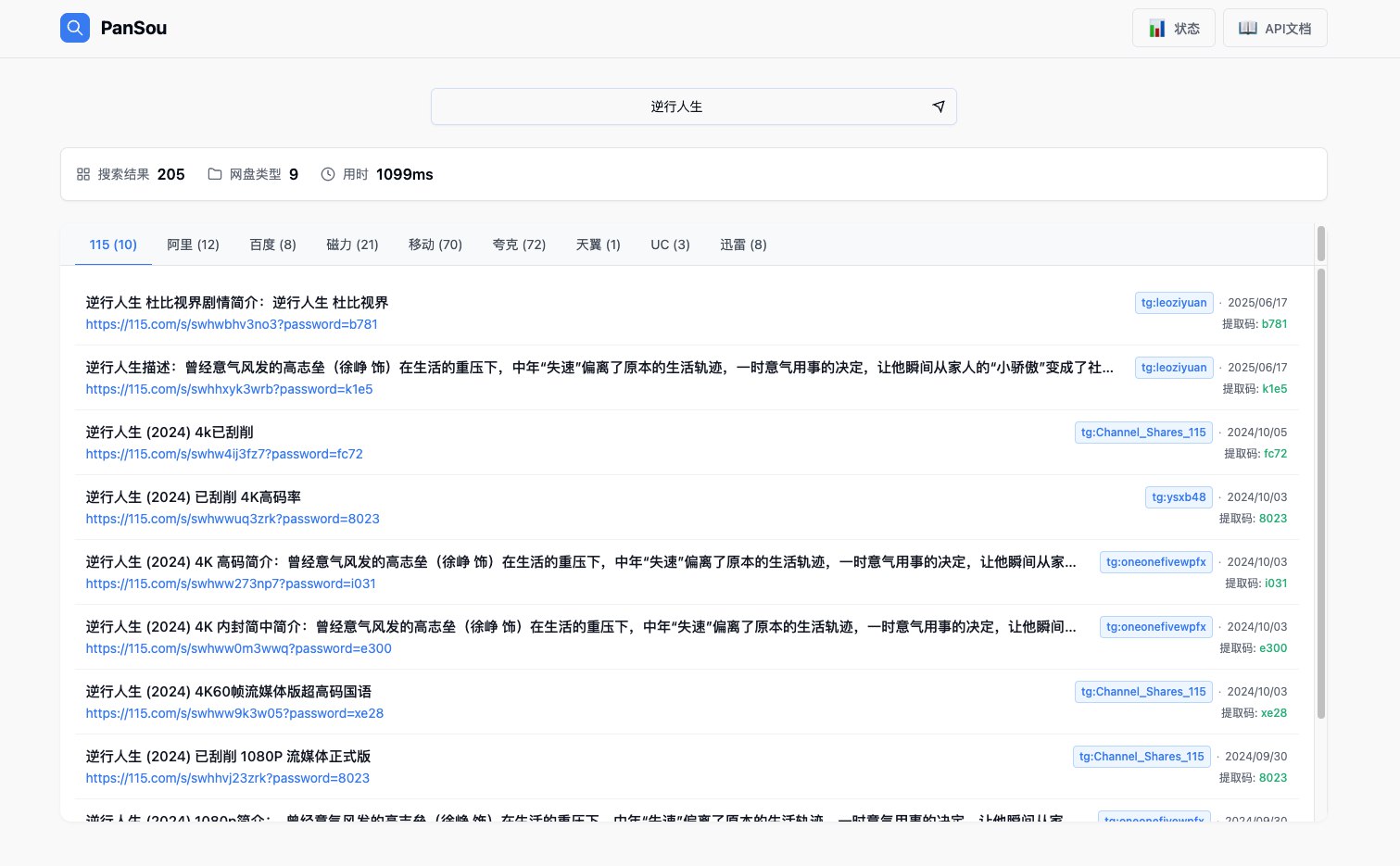Open the 115 link with password=b781
Screen dimensions: 1400x866
tap(232, 324)
